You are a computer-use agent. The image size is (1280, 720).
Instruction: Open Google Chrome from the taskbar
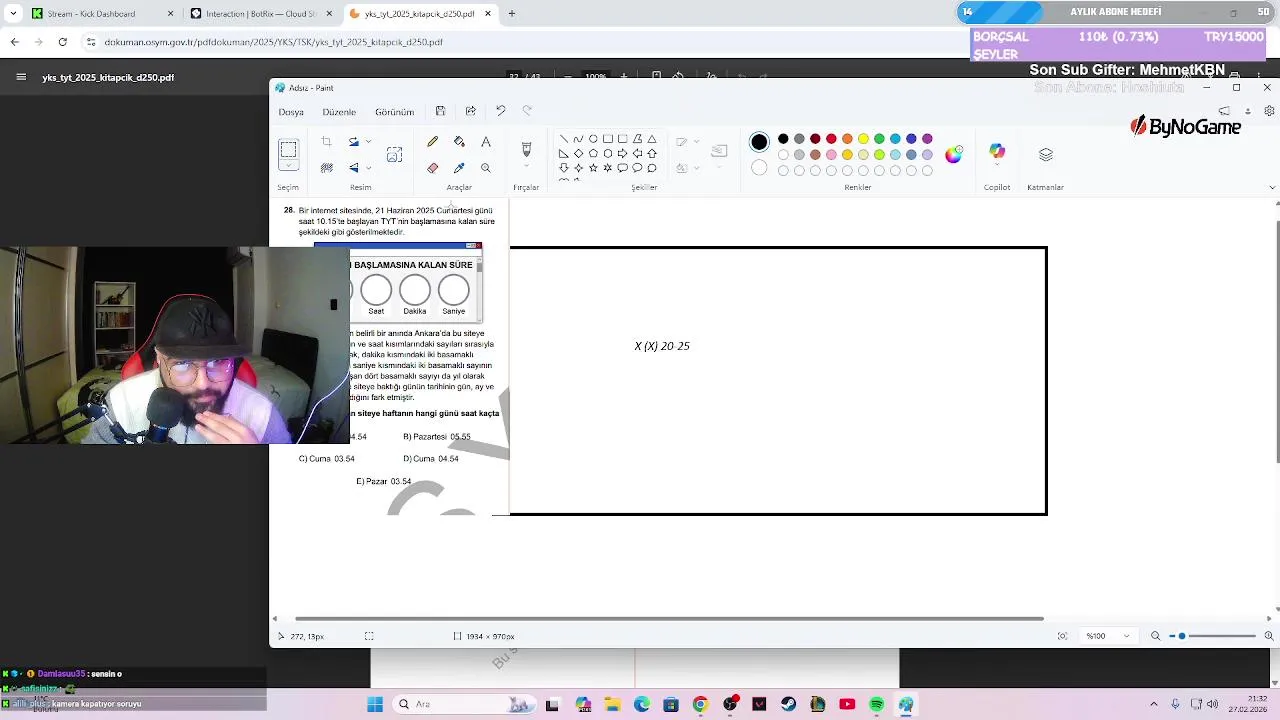(700, 704)
